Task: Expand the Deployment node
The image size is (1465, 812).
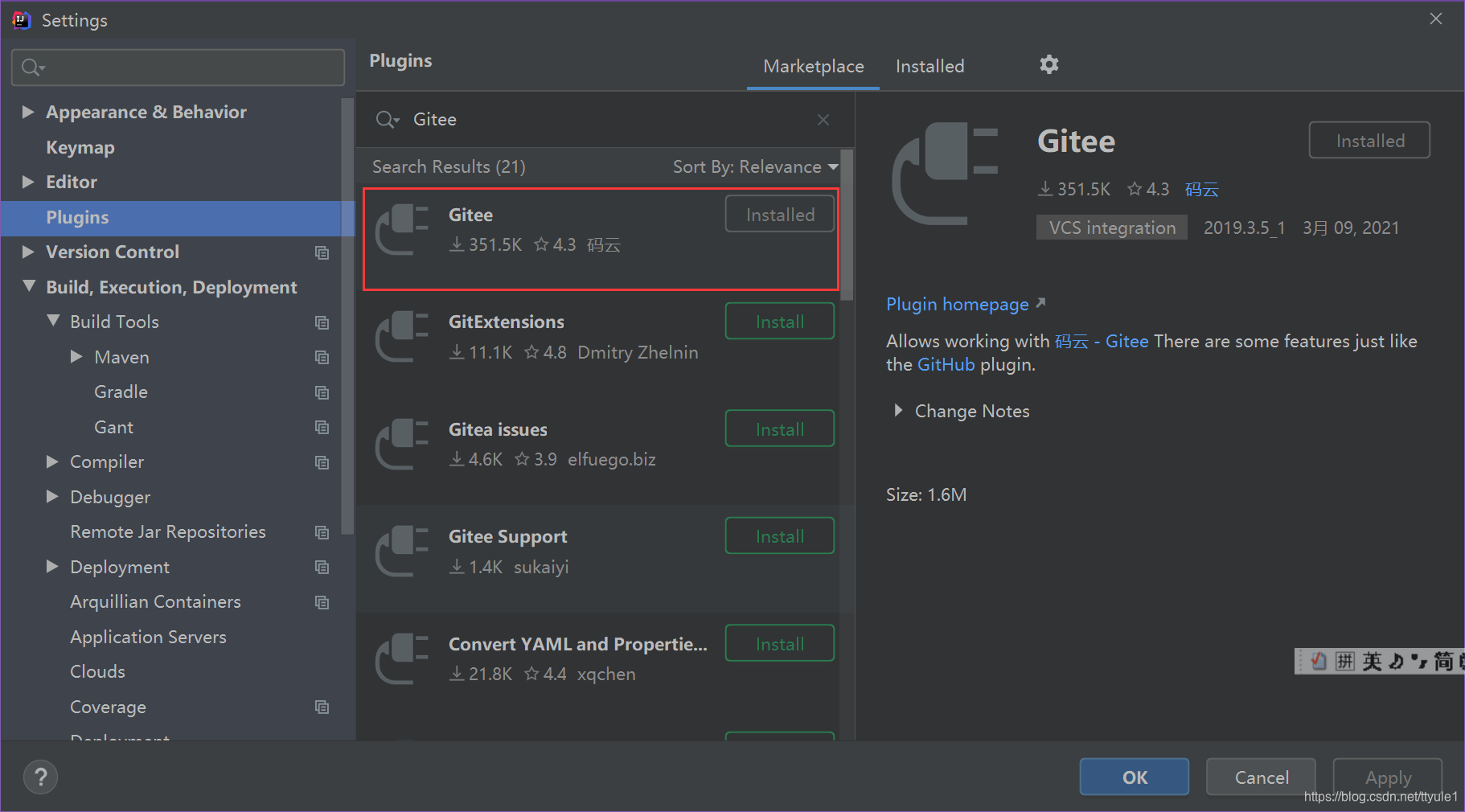Action: (x=52, y=566)
